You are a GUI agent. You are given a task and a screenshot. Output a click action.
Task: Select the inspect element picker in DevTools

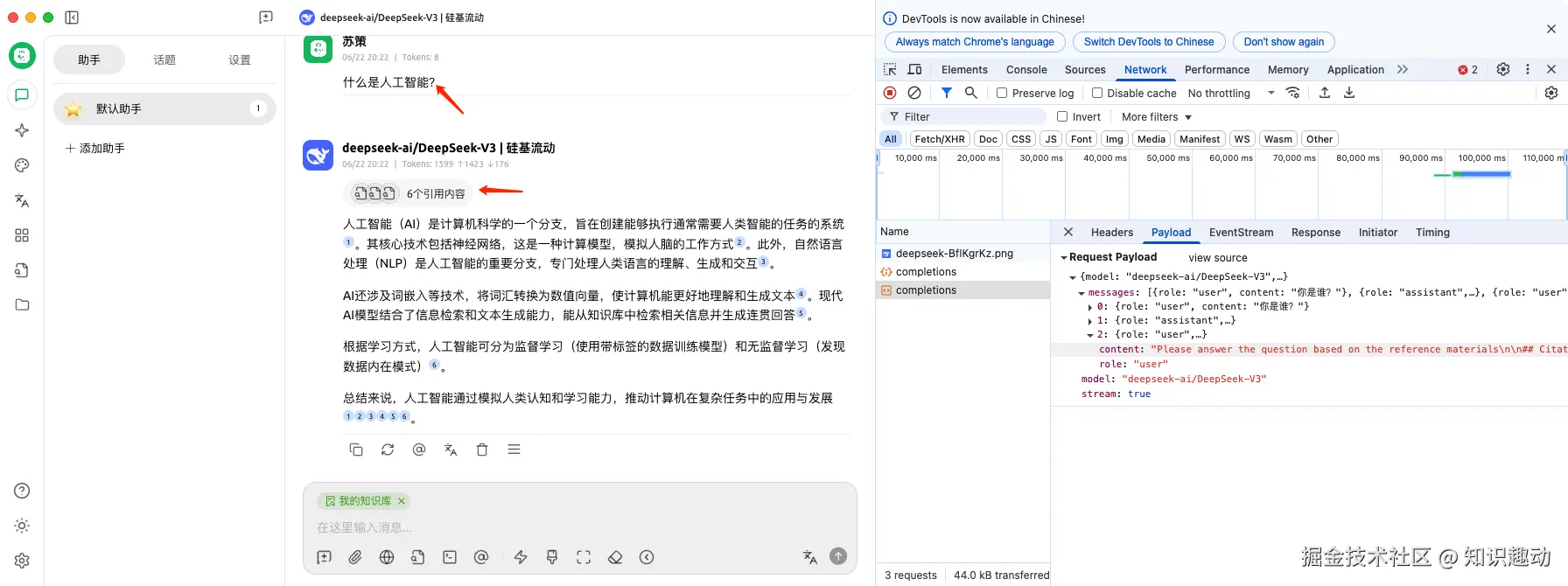[890, 69]
